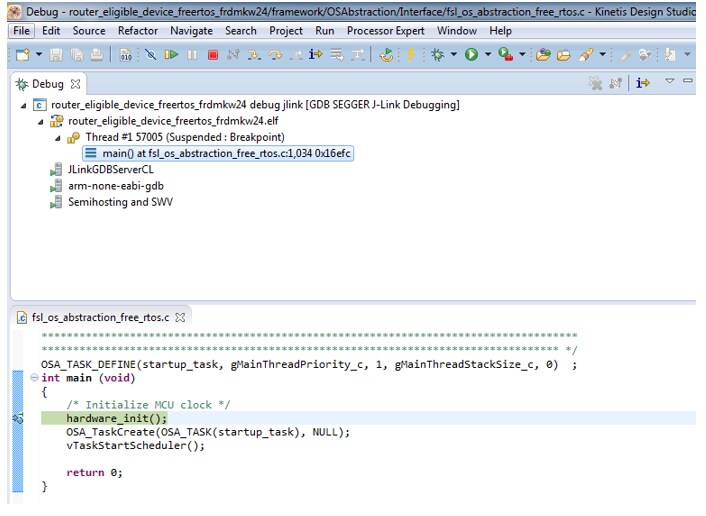Collapse the Thread #1 57005 node
This screenshot has height=516, width=706.
pyautogui.click(x=57, y=137)
